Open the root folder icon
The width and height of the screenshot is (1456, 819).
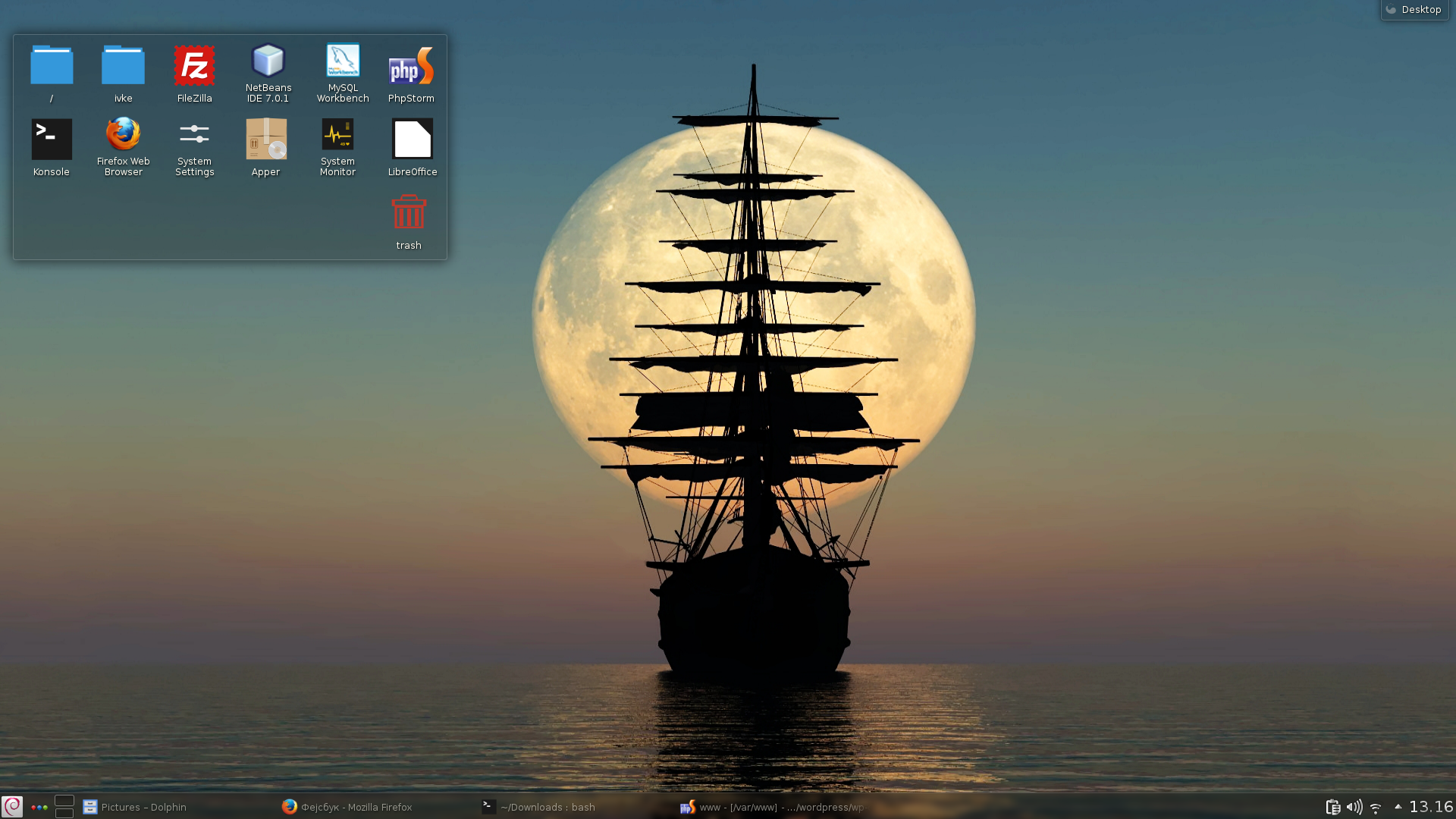click(x=52, y=67)
